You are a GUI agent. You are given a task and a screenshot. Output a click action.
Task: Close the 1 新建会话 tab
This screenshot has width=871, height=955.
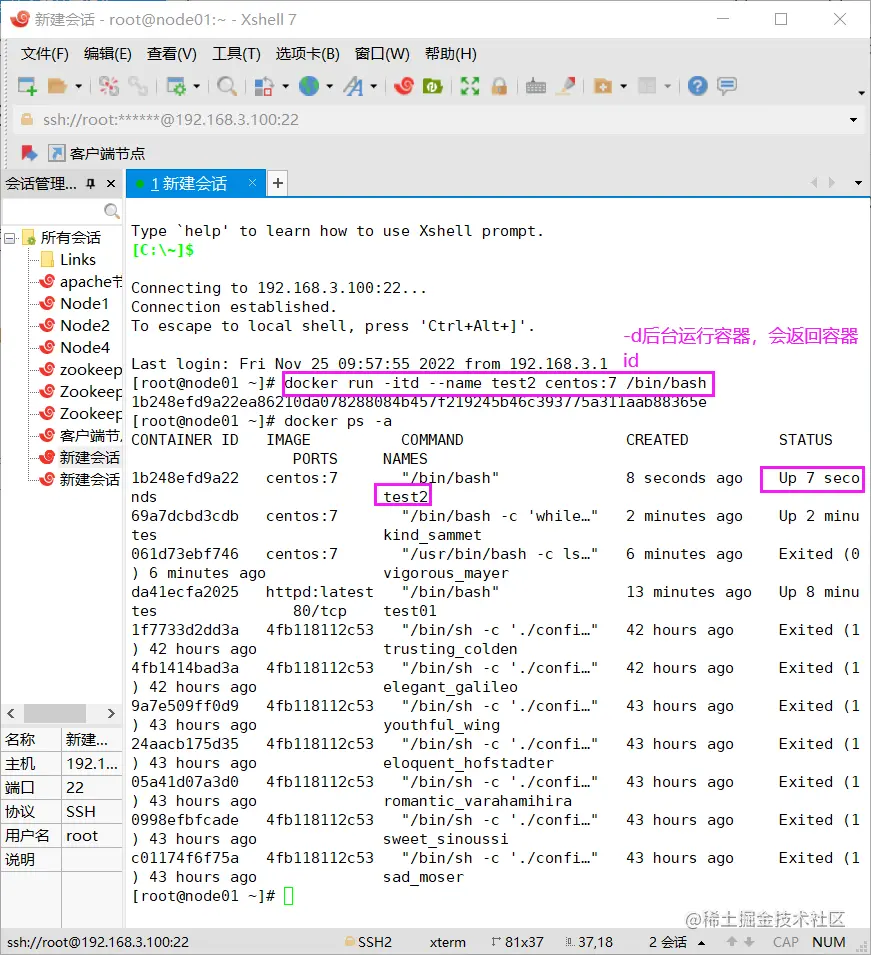(x=252, y=183)
